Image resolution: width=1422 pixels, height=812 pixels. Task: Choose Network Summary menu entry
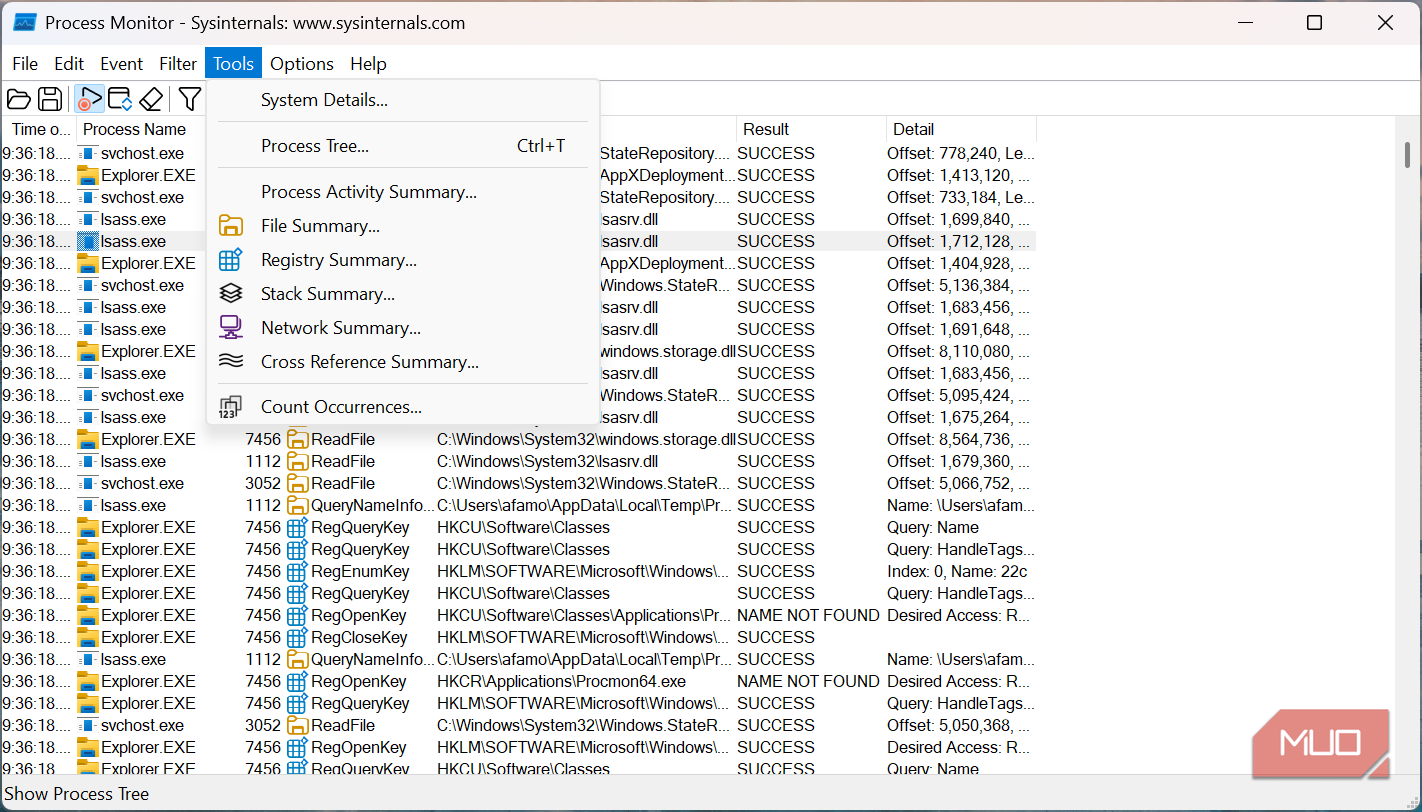(403, 328)
